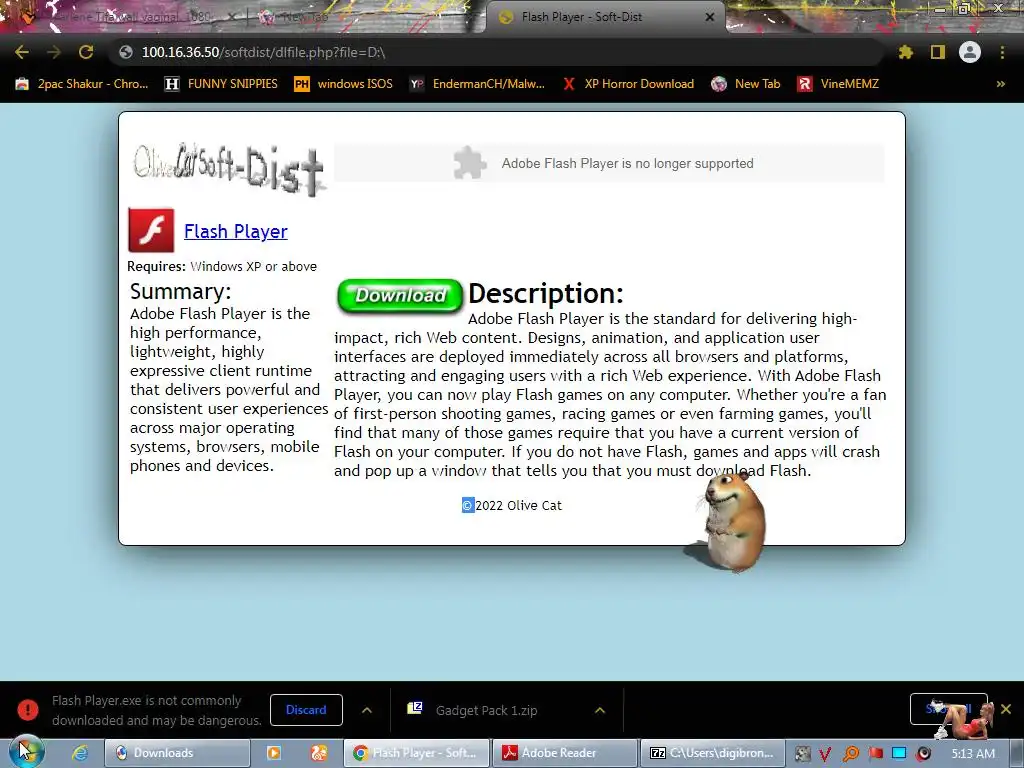
Task: Open the XP Horror Download bookmark
Action: (x=628, y=84)
